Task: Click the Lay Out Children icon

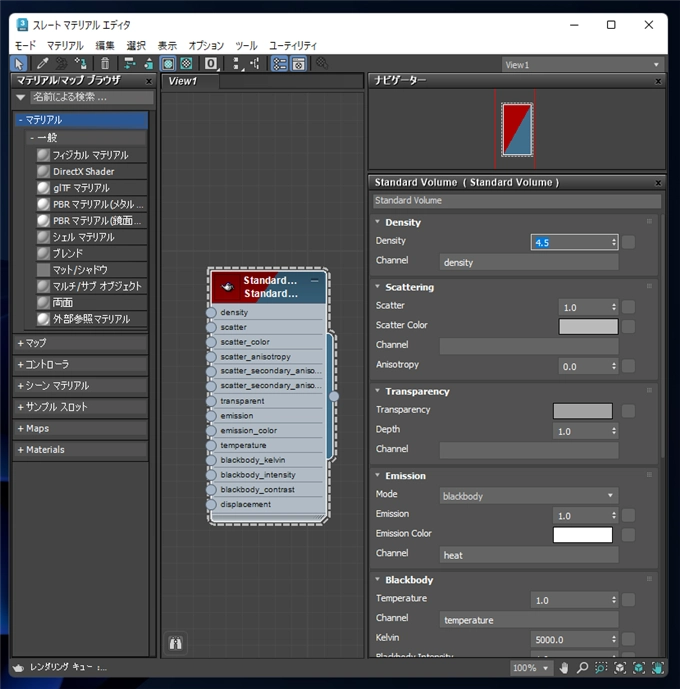Action: click(x=255, y=64)
